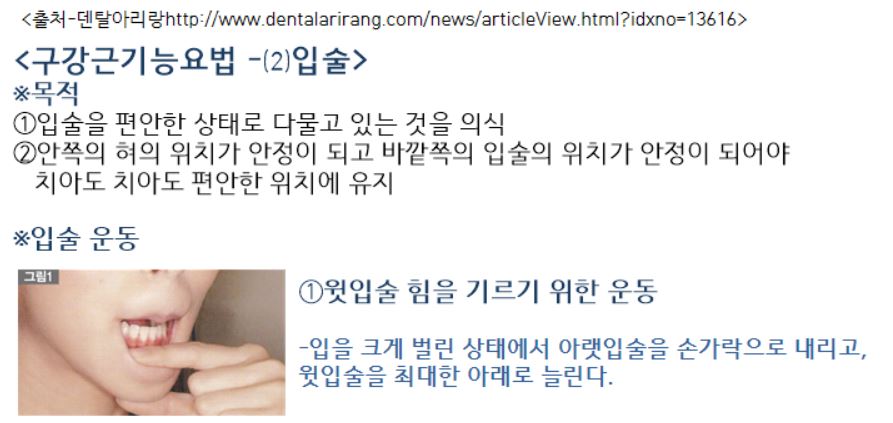This screenshot has width=893, height=423.
Task: Select the 윗입술을 최대한 아래로 늘린다 line
Action: [x=456, y=376]
